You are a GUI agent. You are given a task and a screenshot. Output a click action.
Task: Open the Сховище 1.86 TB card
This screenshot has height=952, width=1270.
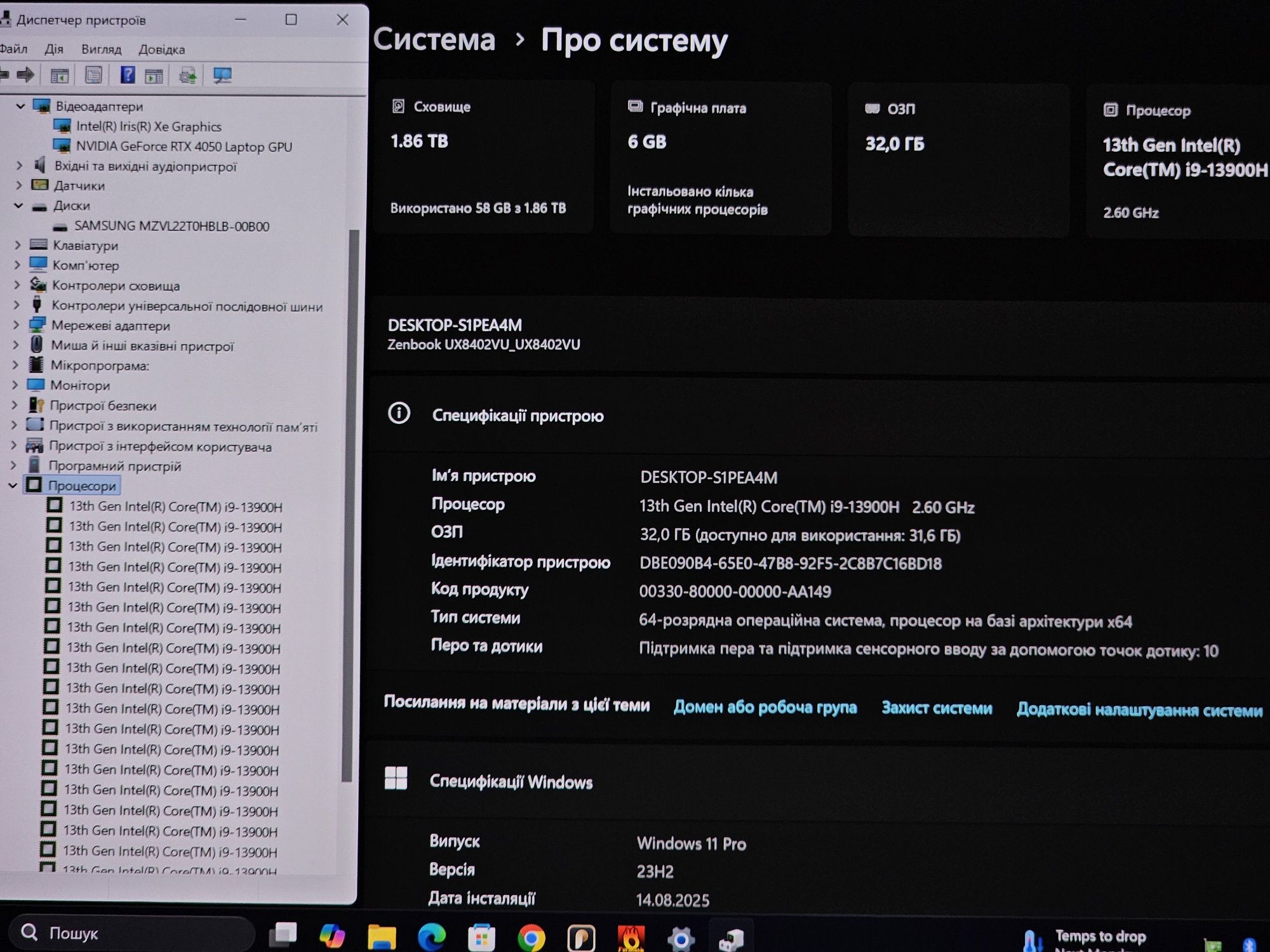(484, 157)
